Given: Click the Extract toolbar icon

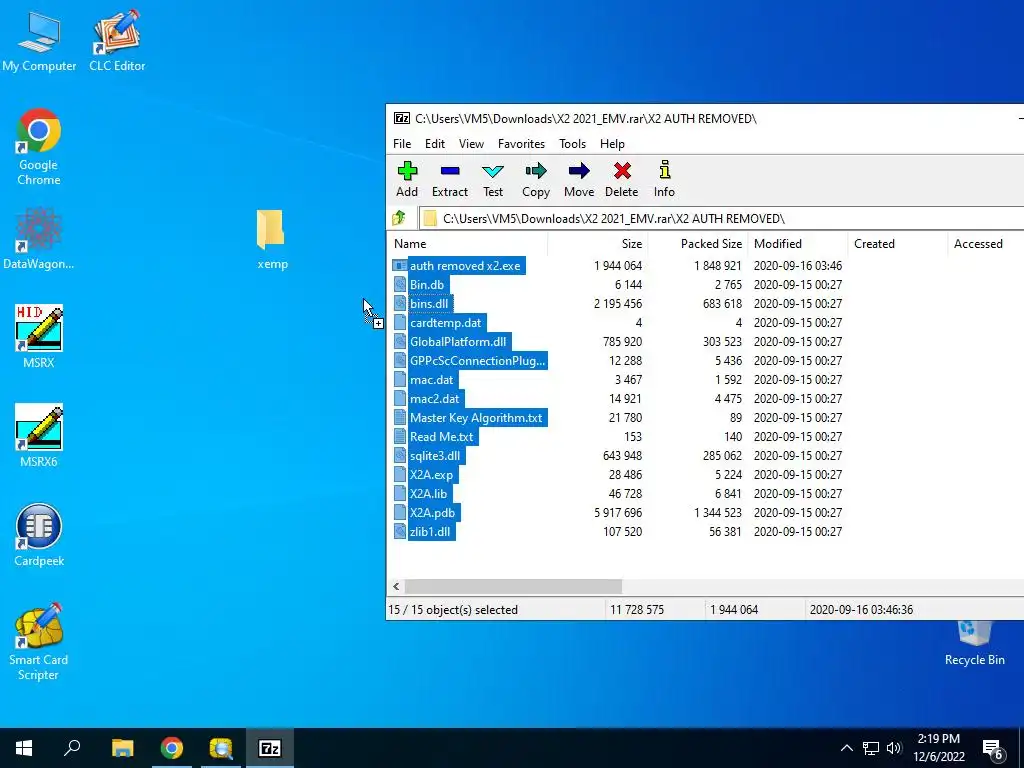Looking at the screenshot, I should (x=450, y=179).
